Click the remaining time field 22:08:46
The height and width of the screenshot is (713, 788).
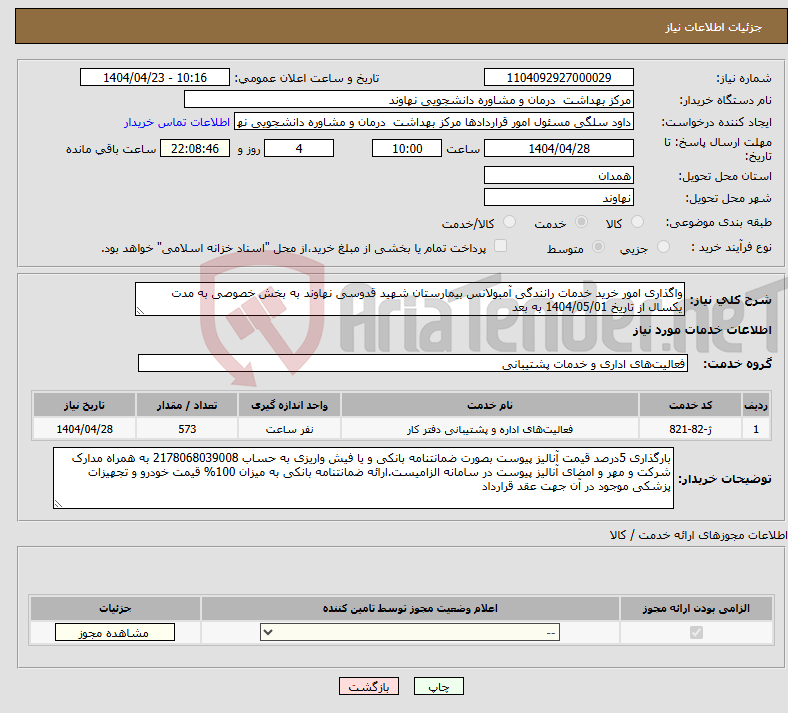[x=195, y=148]
